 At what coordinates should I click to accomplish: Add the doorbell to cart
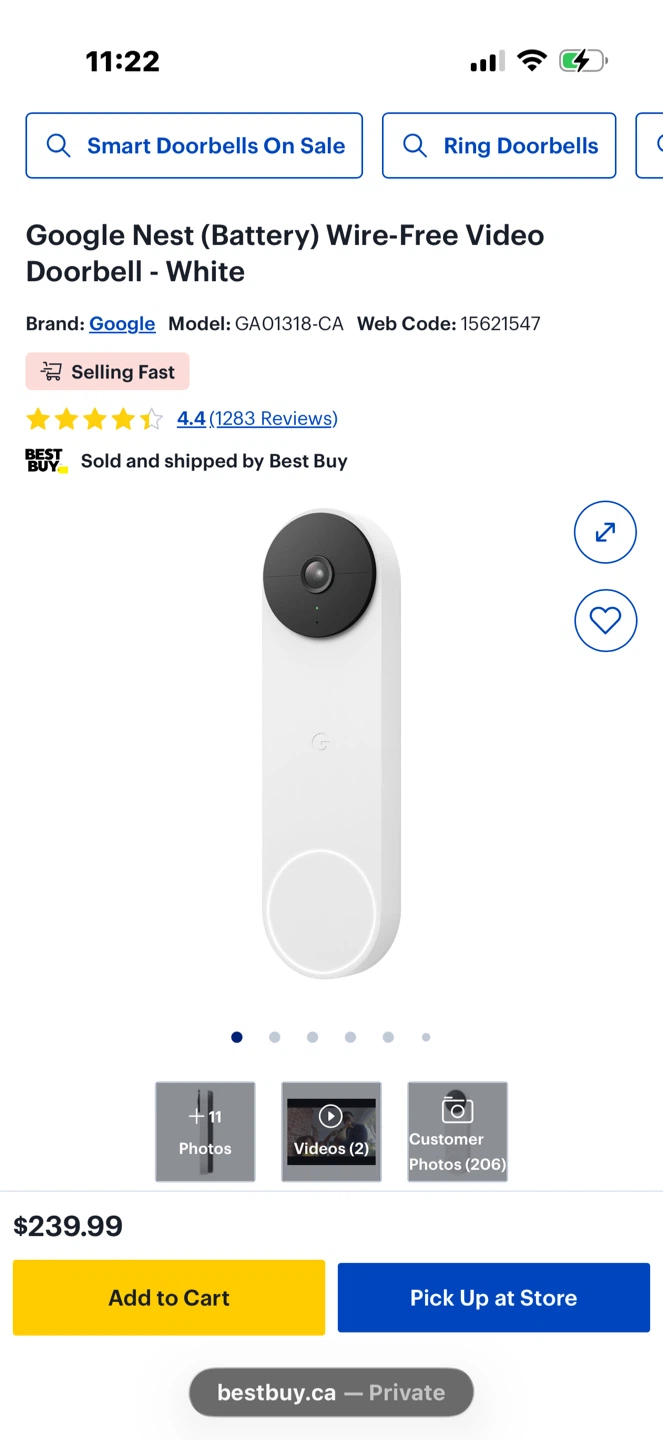tap(169, 1297)
